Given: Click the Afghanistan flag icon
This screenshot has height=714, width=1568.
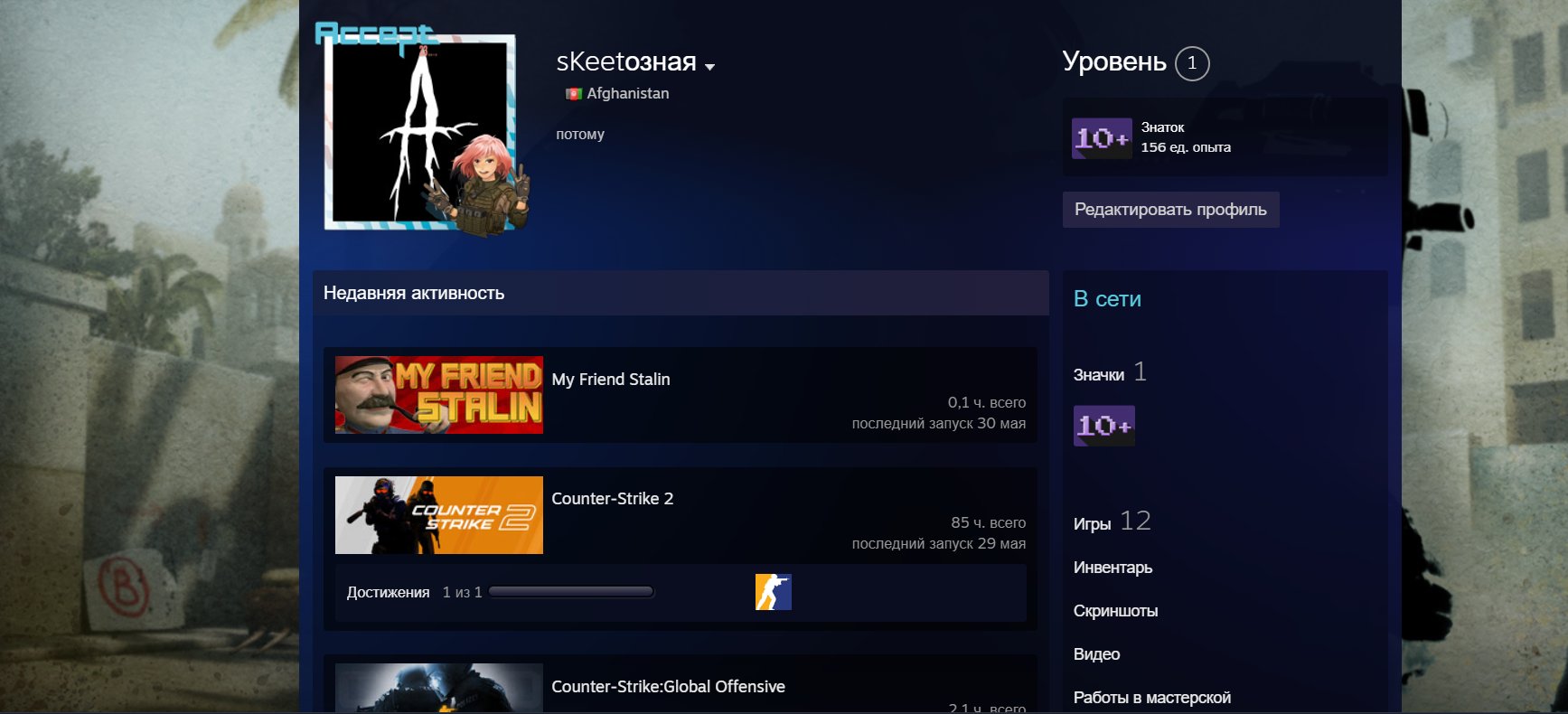Looking at the screenshot, I should coord(573,93).
